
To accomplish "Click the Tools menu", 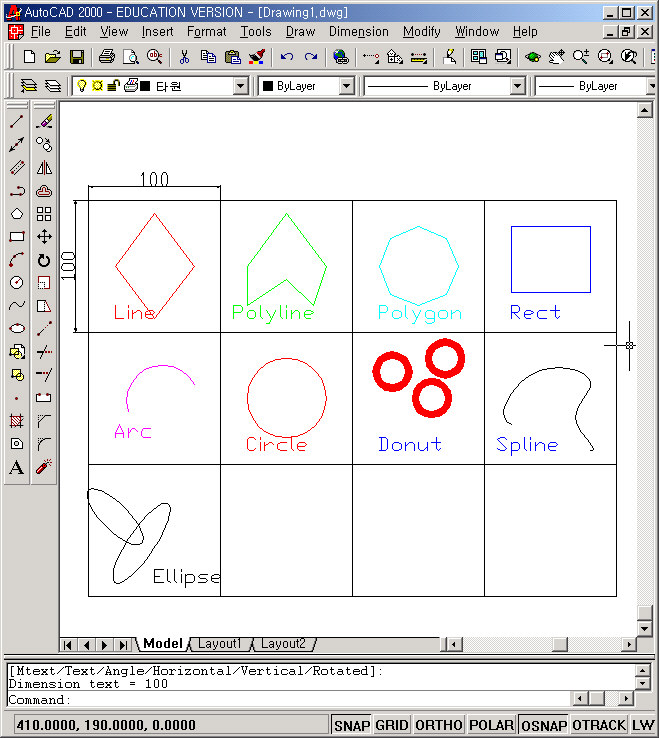I will coord(256,32).
